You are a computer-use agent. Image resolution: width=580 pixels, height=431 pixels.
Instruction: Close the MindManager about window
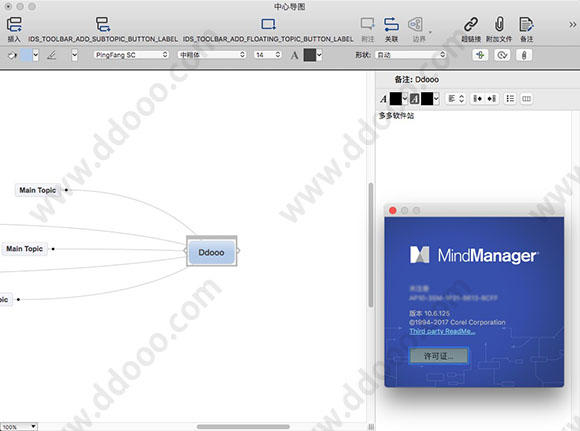point(393,211)
